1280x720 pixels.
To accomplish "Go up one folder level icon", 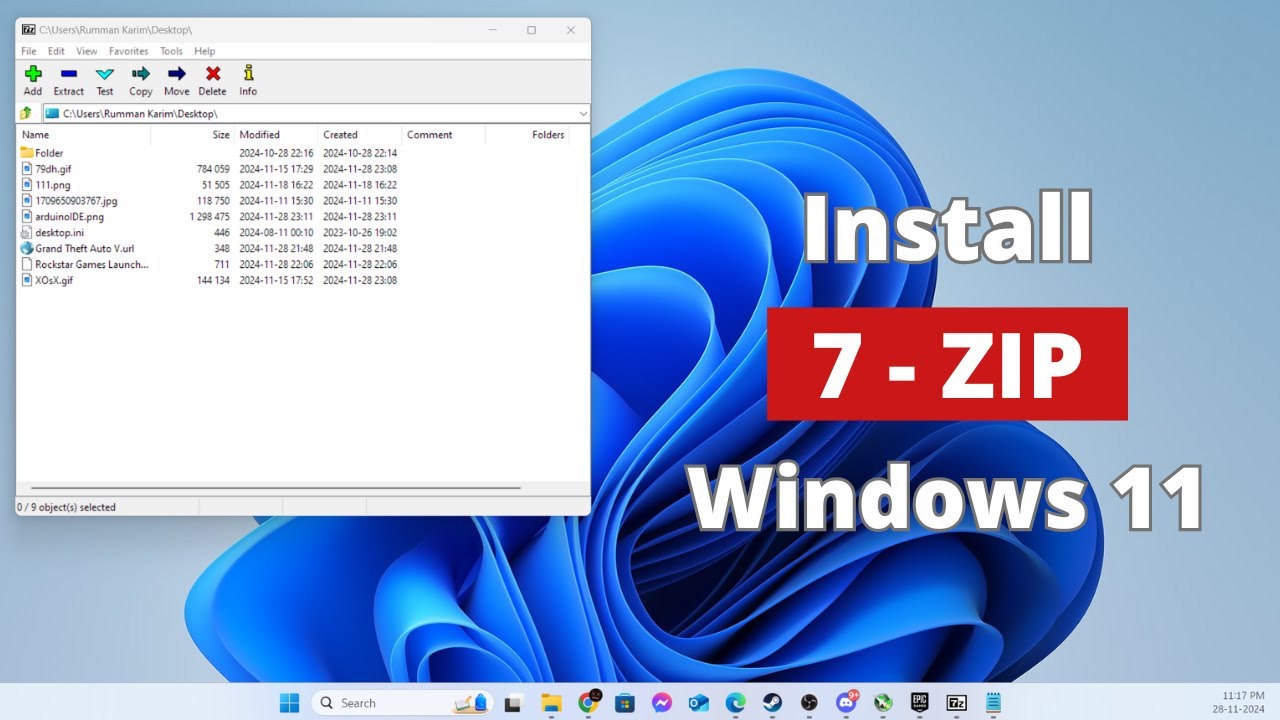I will [27, 113].
